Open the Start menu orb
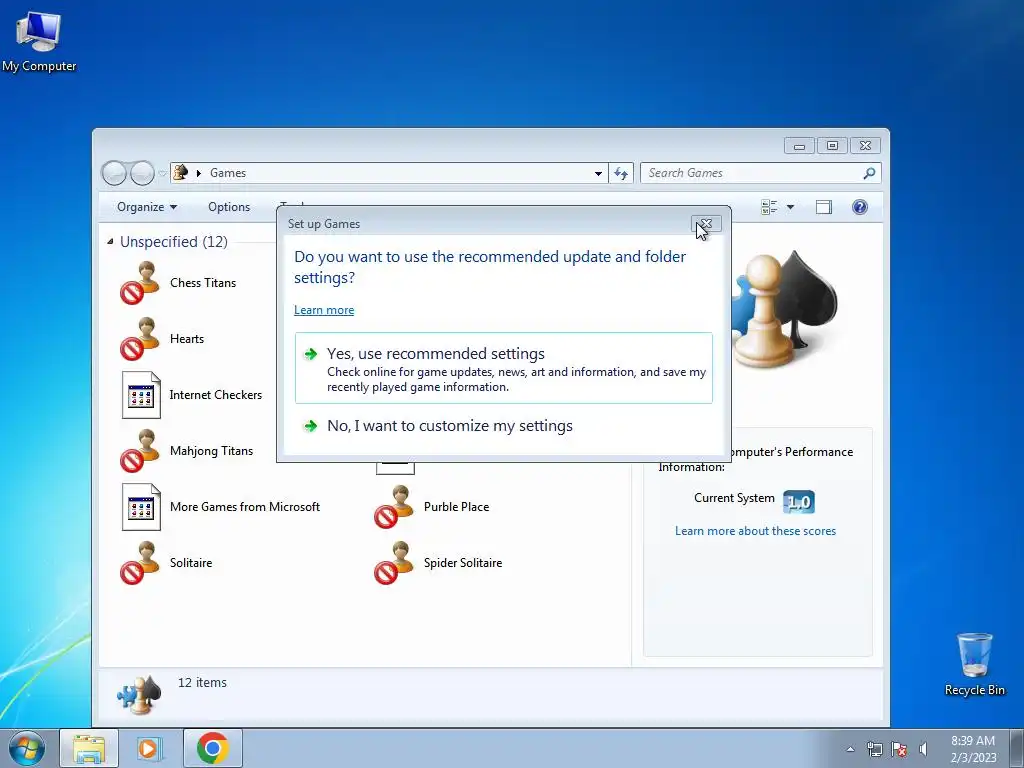Viewport: 1024px width, 768px height. 27,748
